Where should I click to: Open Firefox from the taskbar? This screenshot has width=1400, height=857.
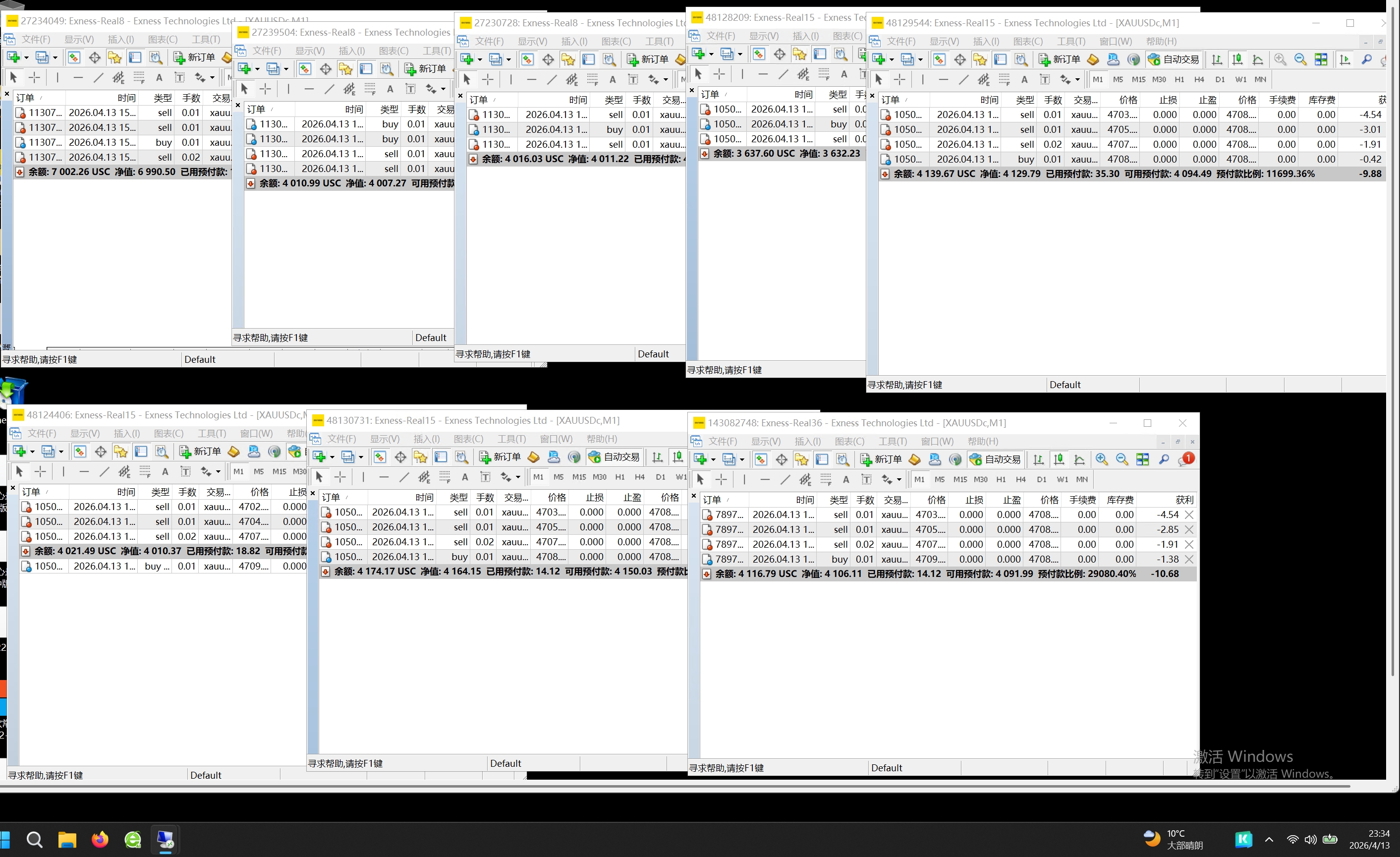(x=100, y=839)
